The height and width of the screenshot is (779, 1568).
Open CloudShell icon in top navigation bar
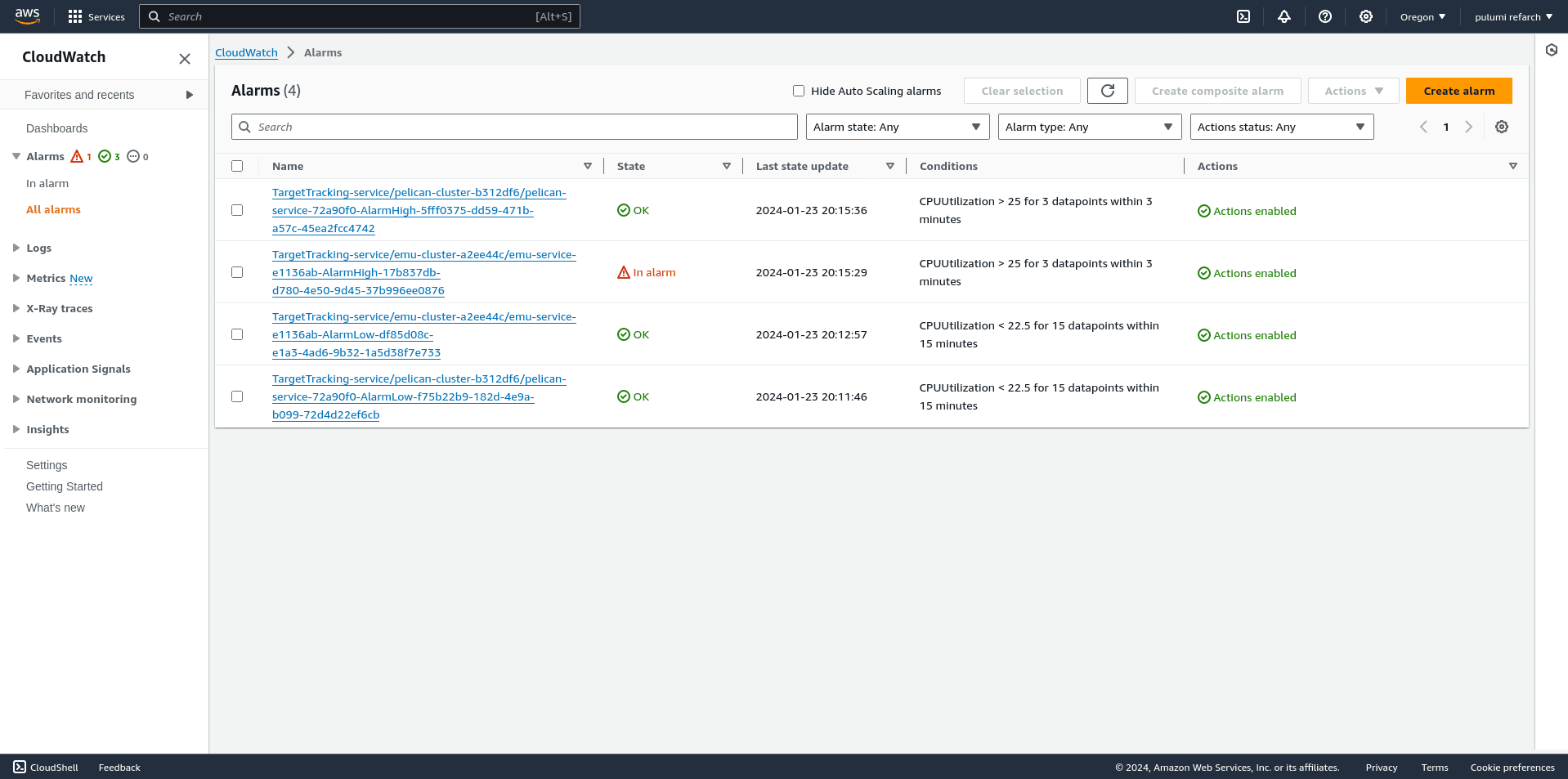pyautogui.click(x=1243, y=16)
